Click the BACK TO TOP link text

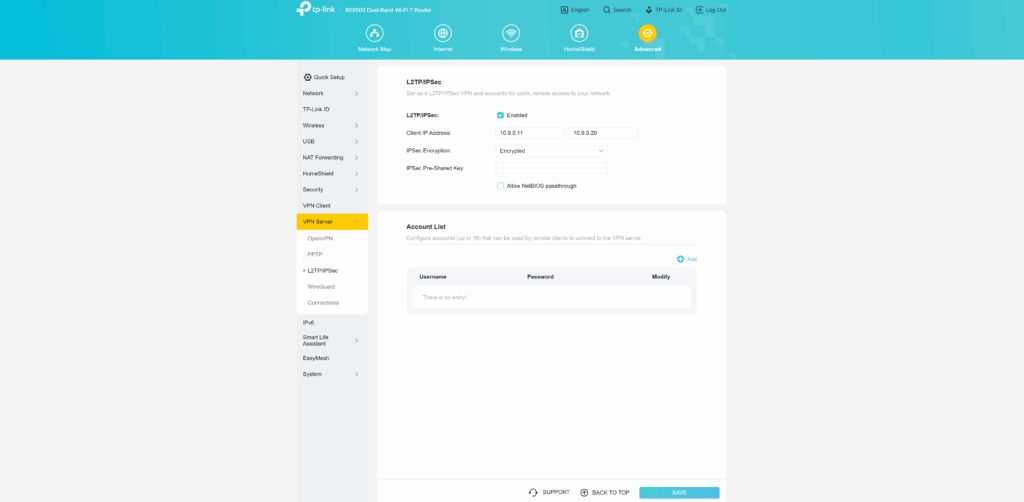click(611, 492)
